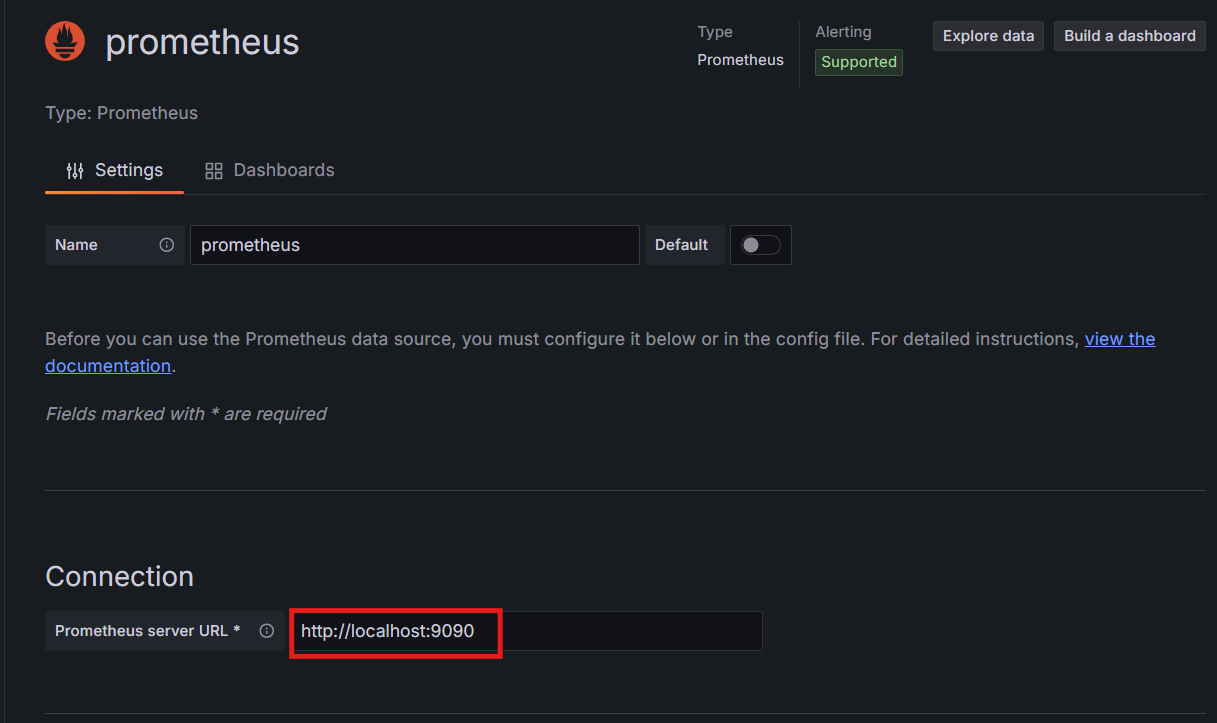Click the Prometheus value under Type header
1217x723 pixels.
pyautogui.click(x=741, y=60)
